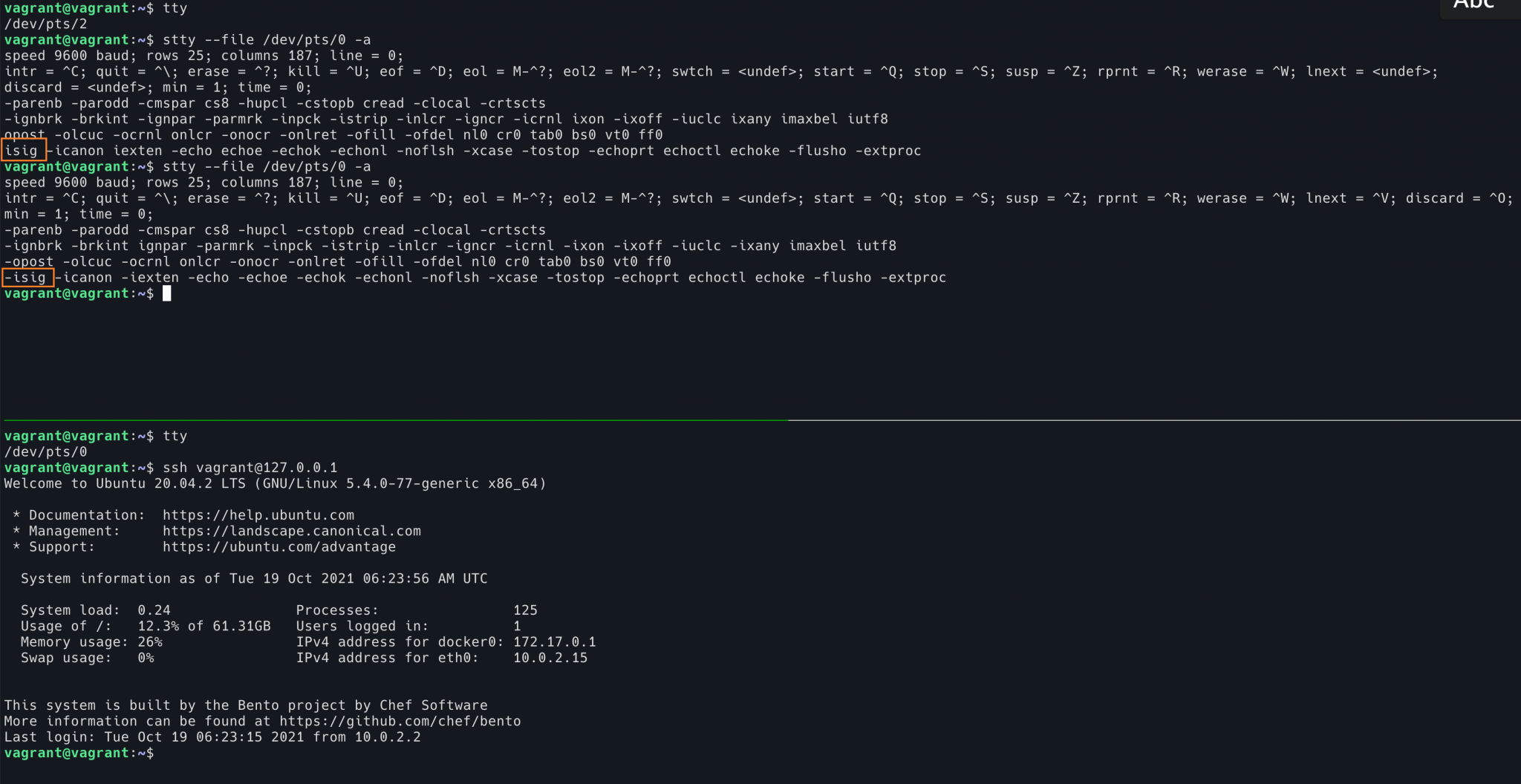The image size is (1521, 784).
Task: Click the Processes count 125
Action: coord(525,610)
